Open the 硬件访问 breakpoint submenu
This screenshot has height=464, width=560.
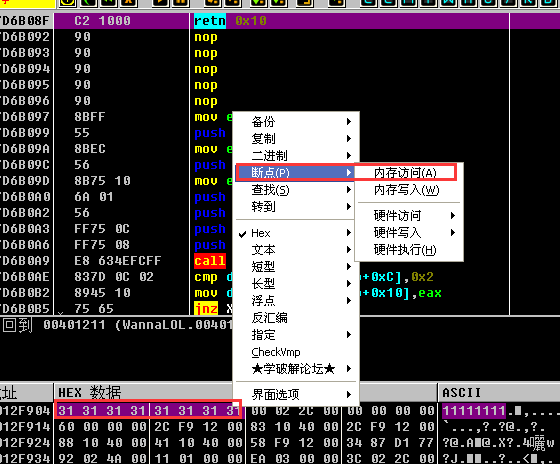pos(409,215)
